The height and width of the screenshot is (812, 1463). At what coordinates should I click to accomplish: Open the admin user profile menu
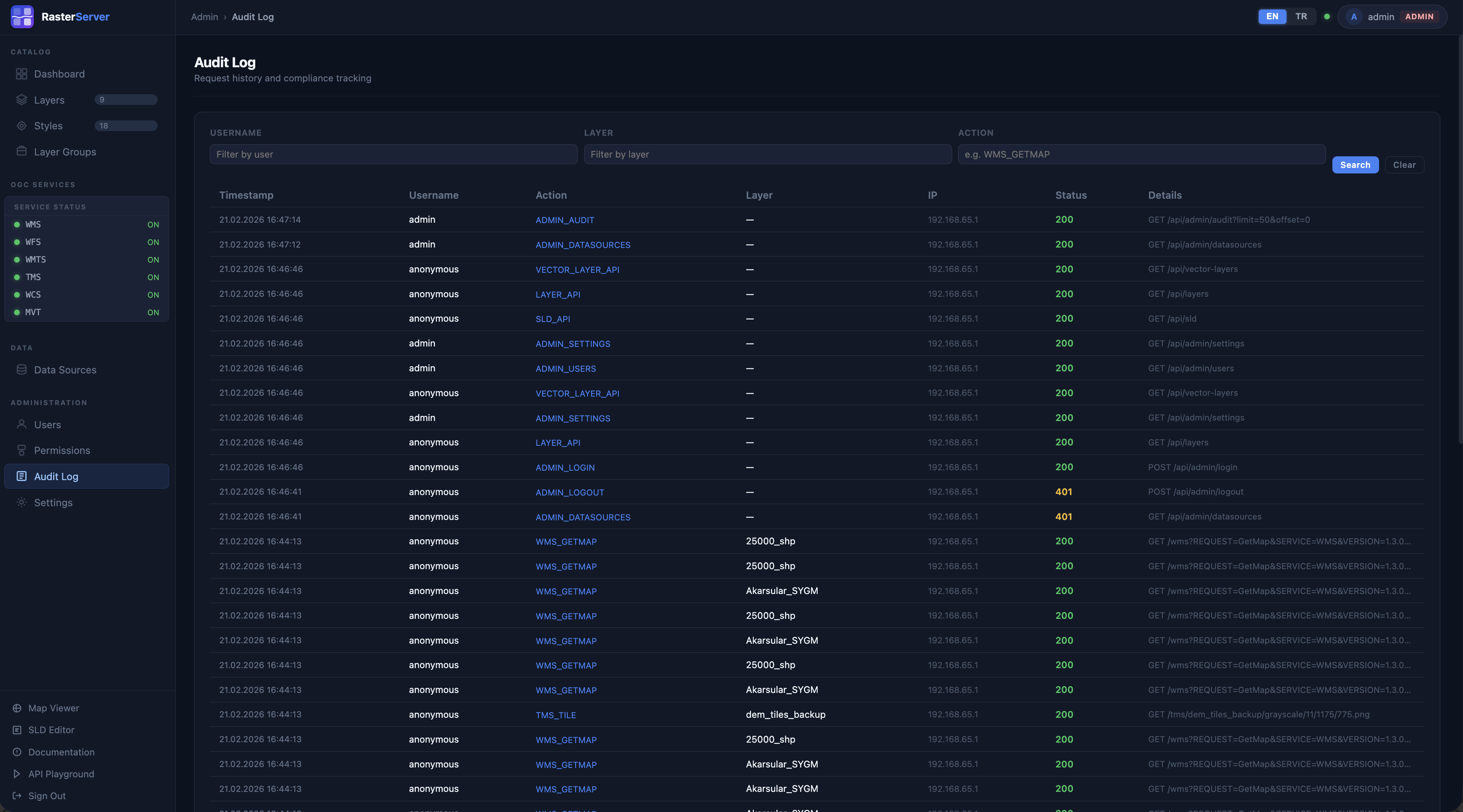pyautogui.click(x=1391, y=16)
